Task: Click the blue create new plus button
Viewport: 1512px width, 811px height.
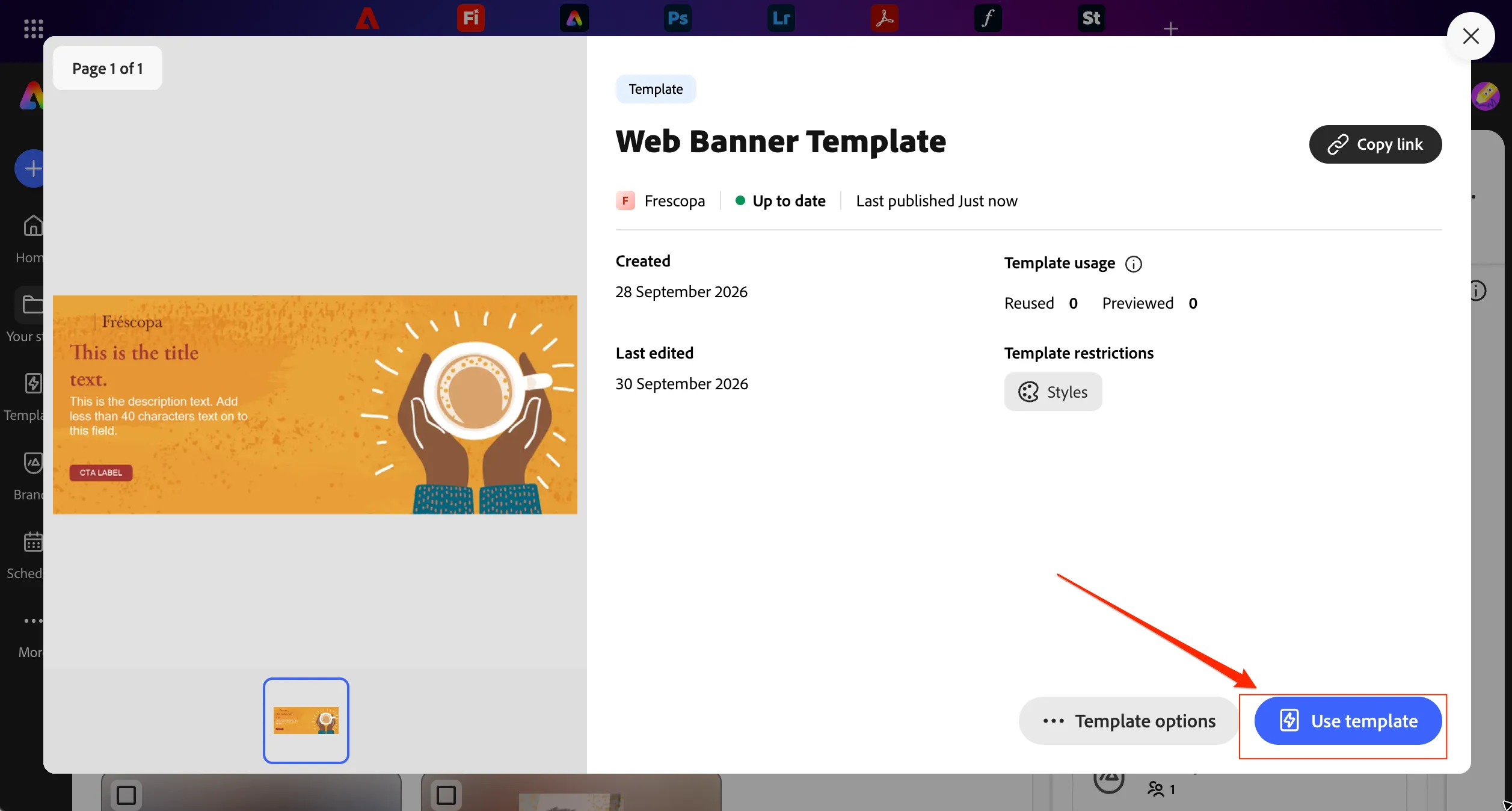Action: point(30,168)
